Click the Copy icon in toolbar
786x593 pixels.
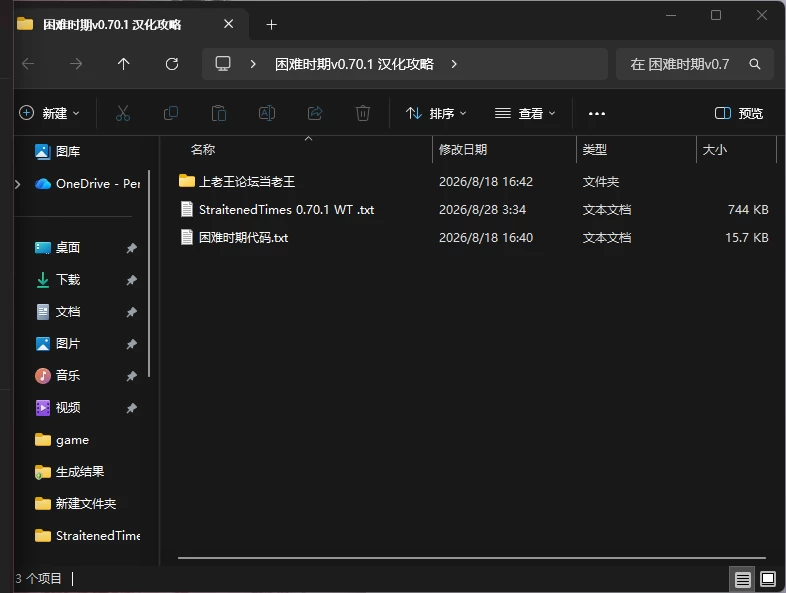tap(171, 113)
